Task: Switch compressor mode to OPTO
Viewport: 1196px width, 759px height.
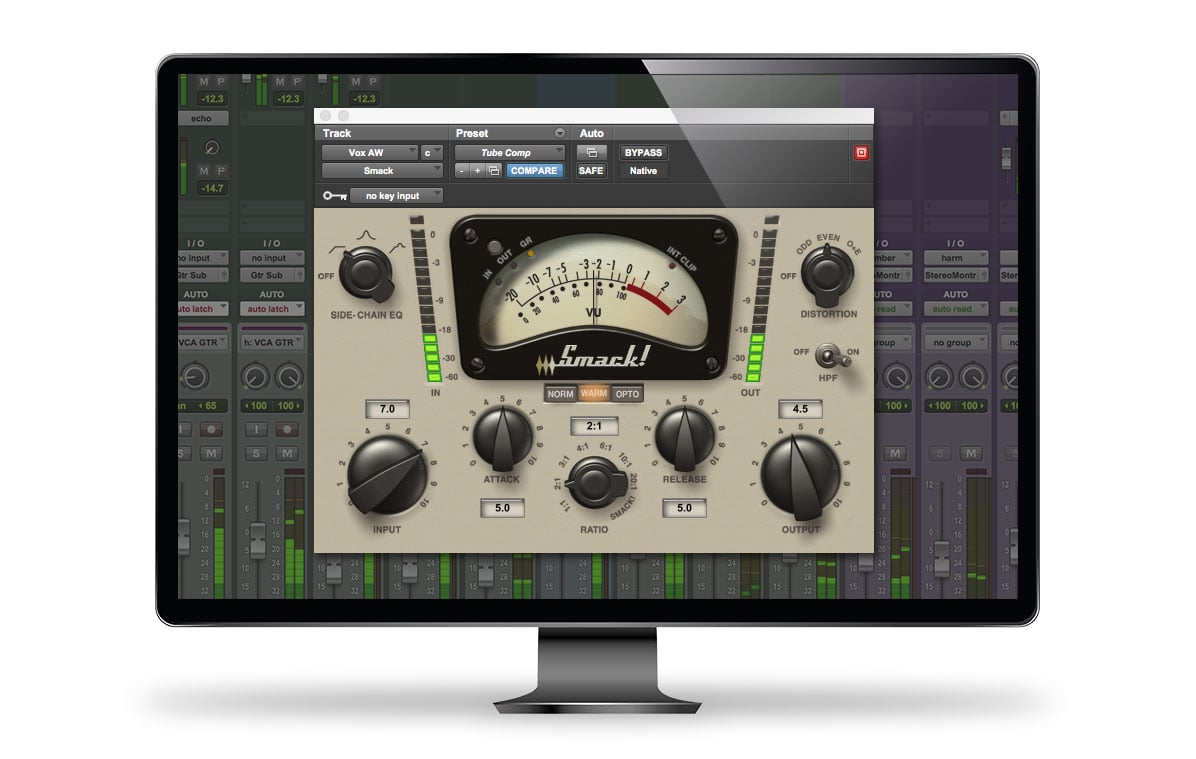Action: [627, 394]
